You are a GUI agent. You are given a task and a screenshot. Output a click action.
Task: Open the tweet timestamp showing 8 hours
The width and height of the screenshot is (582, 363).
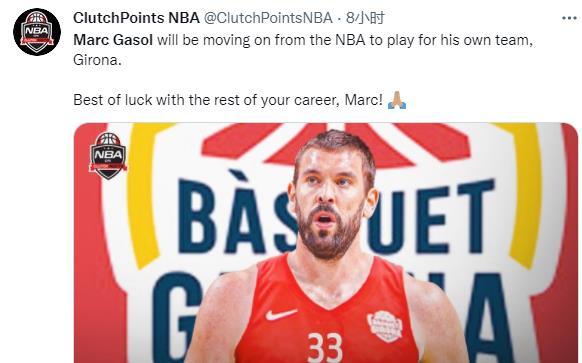[365, 18]
